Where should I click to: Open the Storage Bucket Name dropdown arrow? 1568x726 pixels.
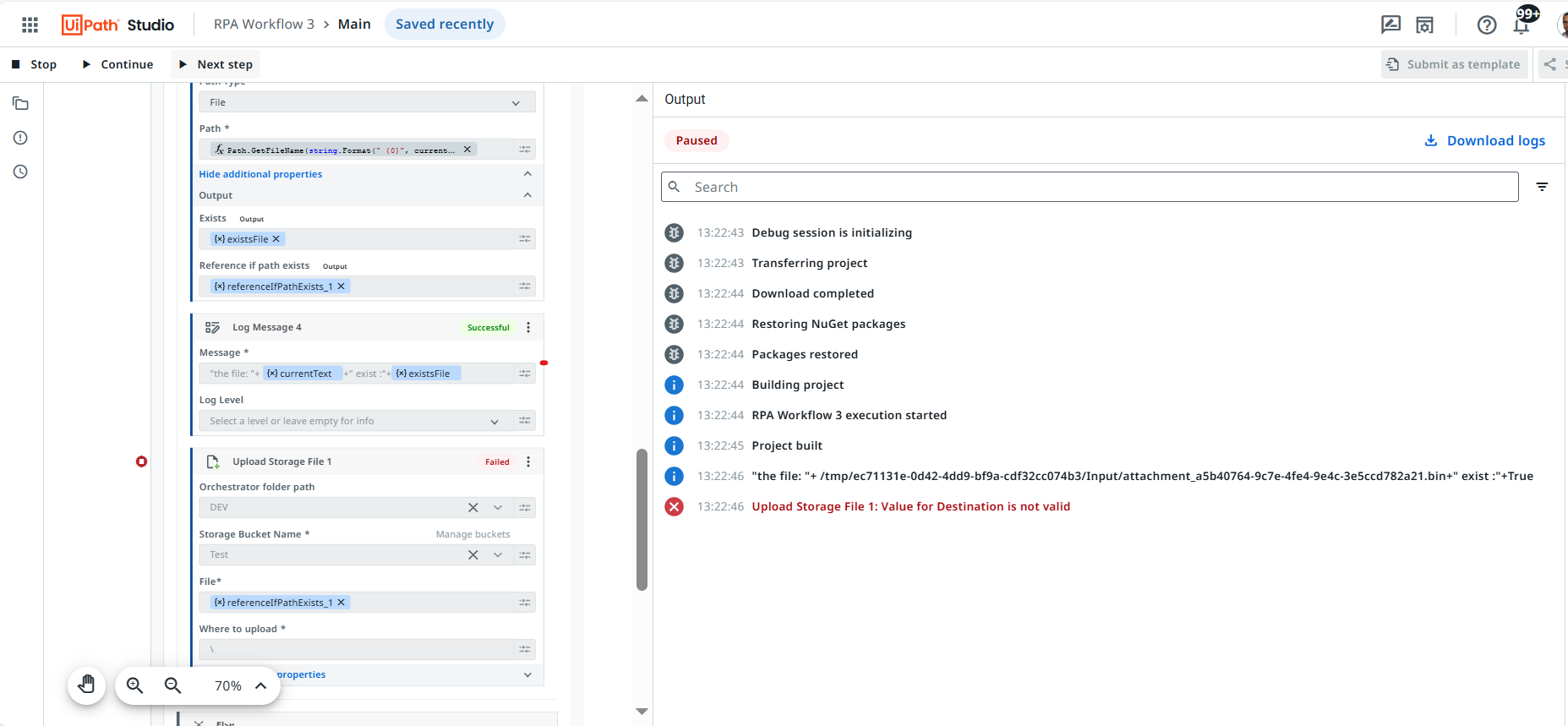[498, 555]
